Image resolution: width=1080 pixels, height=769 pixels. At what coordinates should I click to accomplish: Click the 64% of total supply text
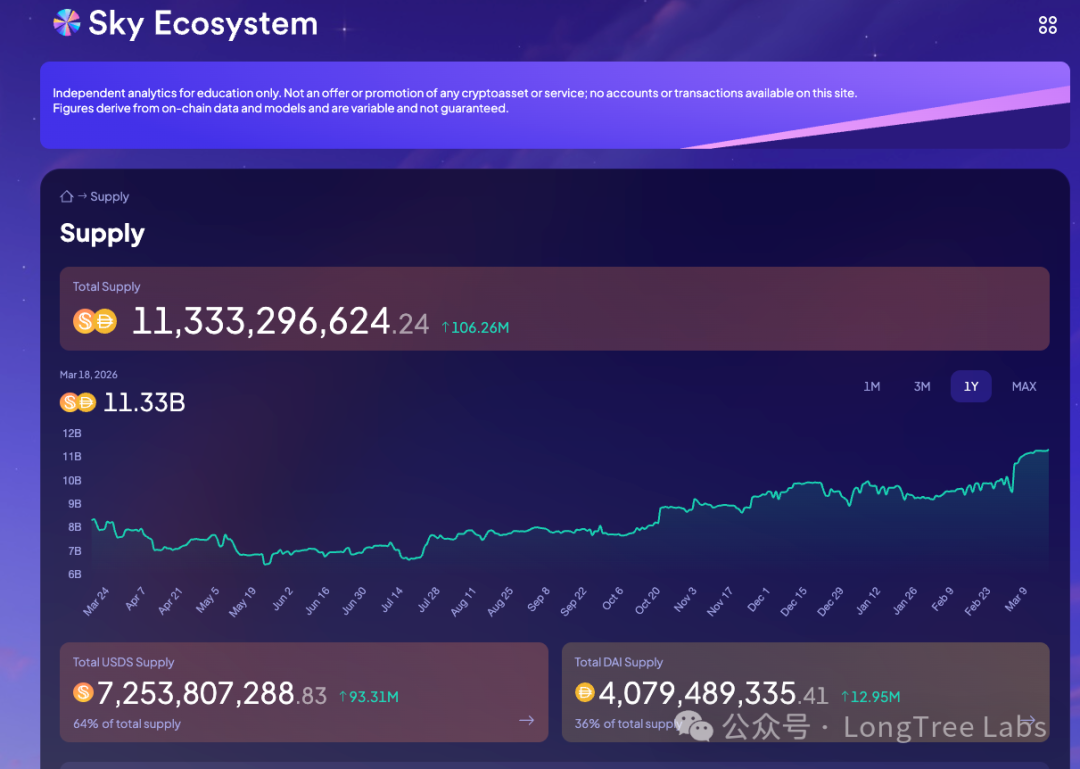pyautogui.click(x=127, y=724)
